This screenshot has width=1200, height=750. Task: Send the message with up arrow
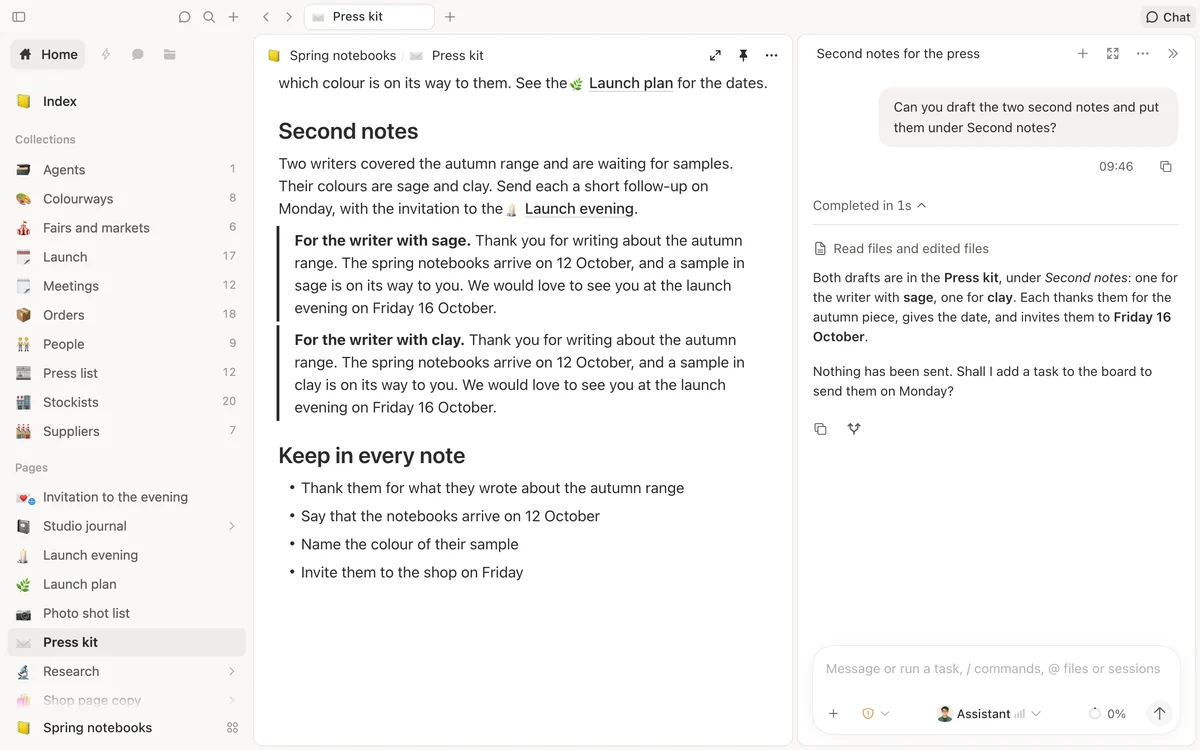pos(1159,713)
